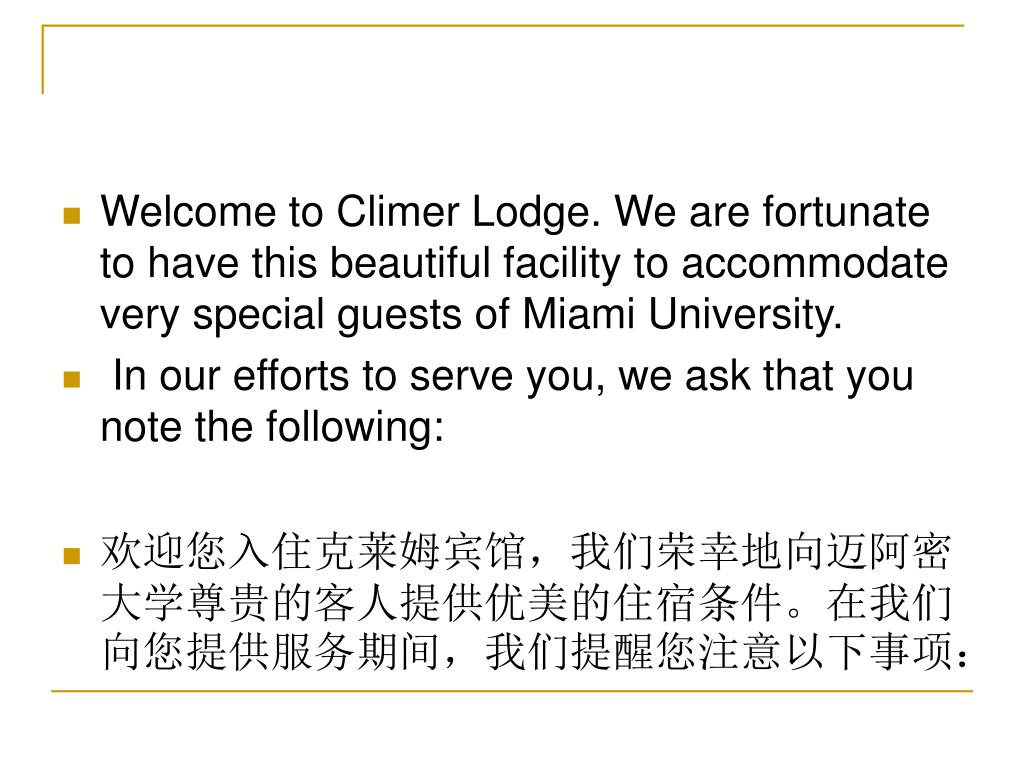
Task: Click the gold horizontal line atop the slide
Action: 503,26
